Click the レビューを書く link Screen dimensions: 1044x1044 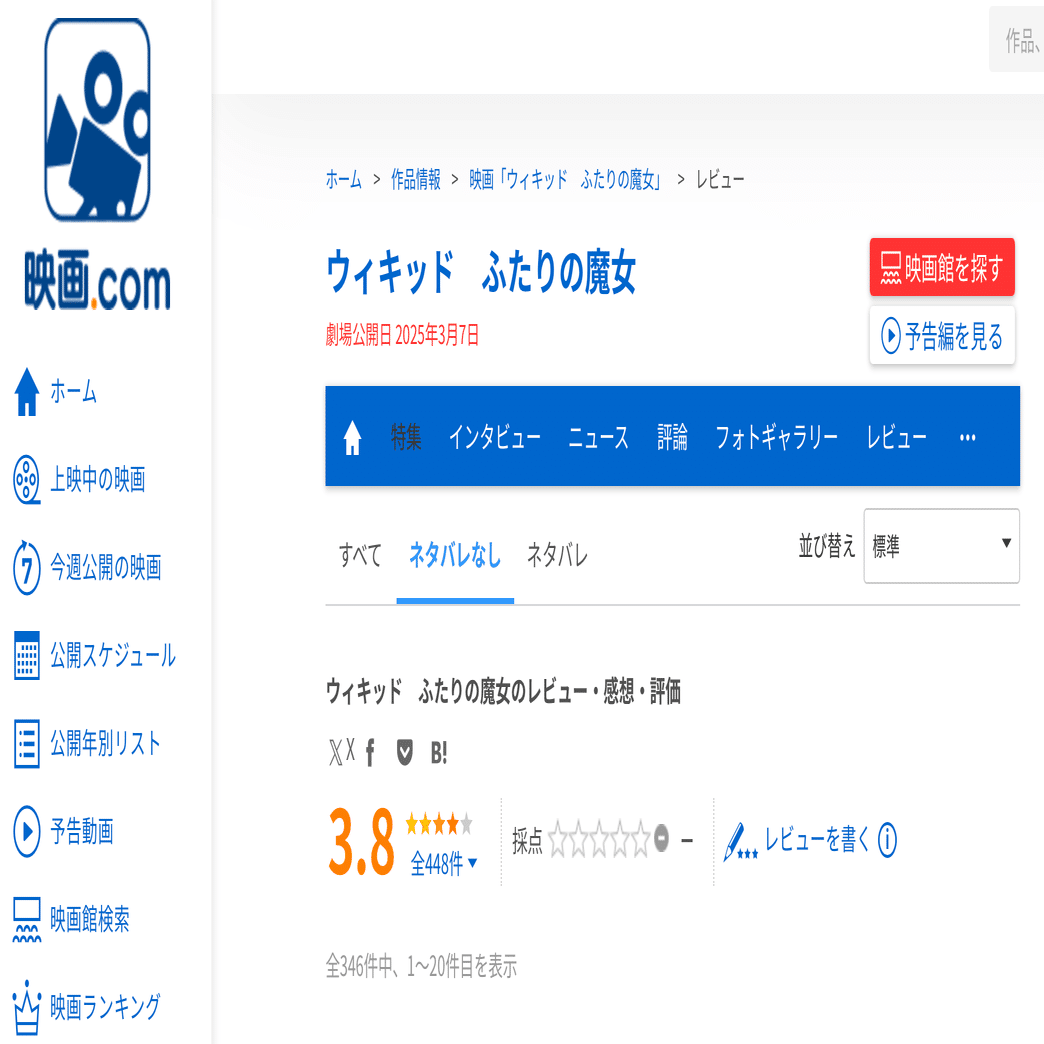[816, 839]
